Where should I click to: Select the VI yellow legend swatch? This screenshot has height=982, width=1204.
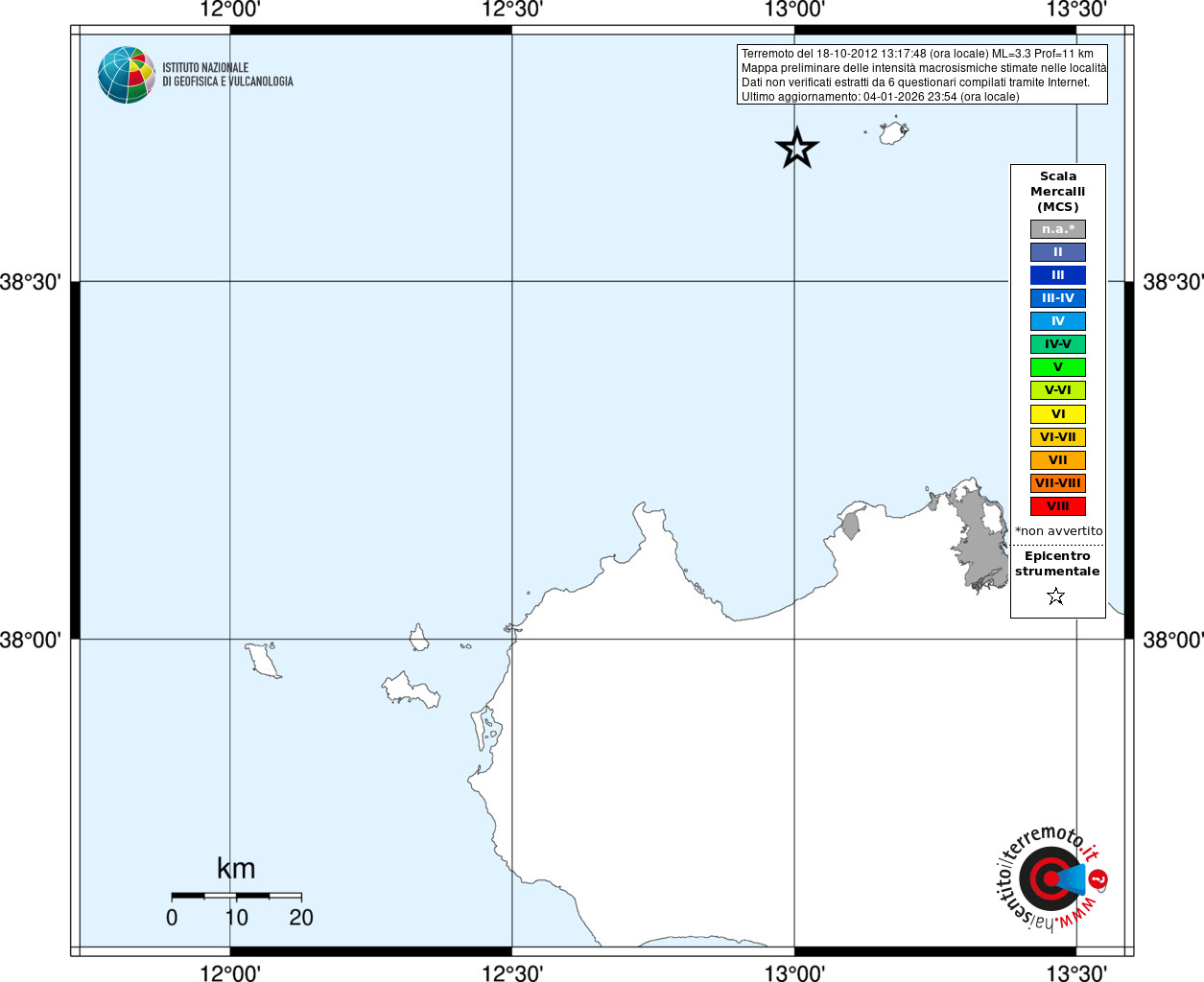1058,414
